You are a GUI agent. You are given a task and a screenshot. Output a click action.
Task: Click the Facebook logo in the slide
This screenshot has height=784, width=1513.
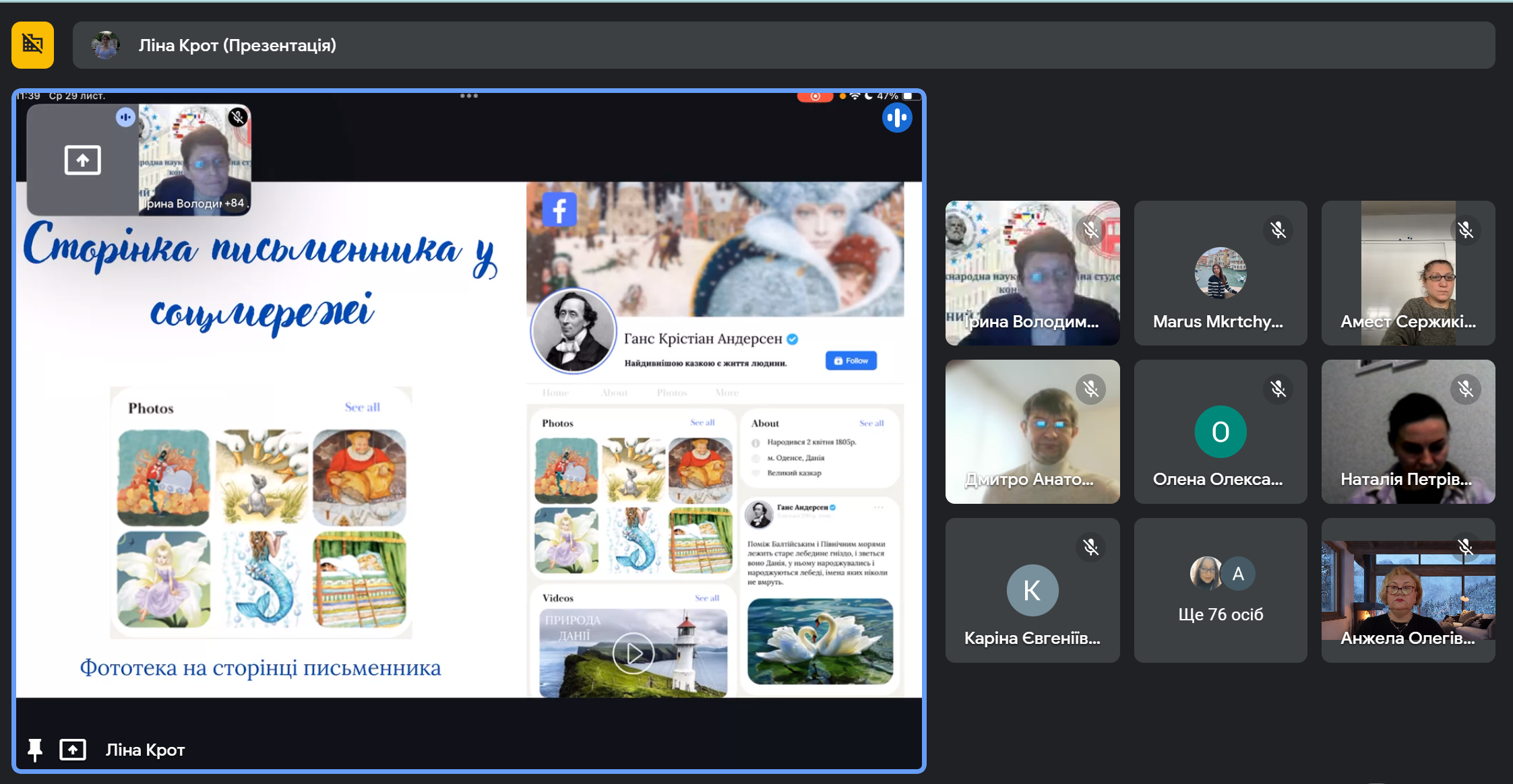tap(559, 210)
